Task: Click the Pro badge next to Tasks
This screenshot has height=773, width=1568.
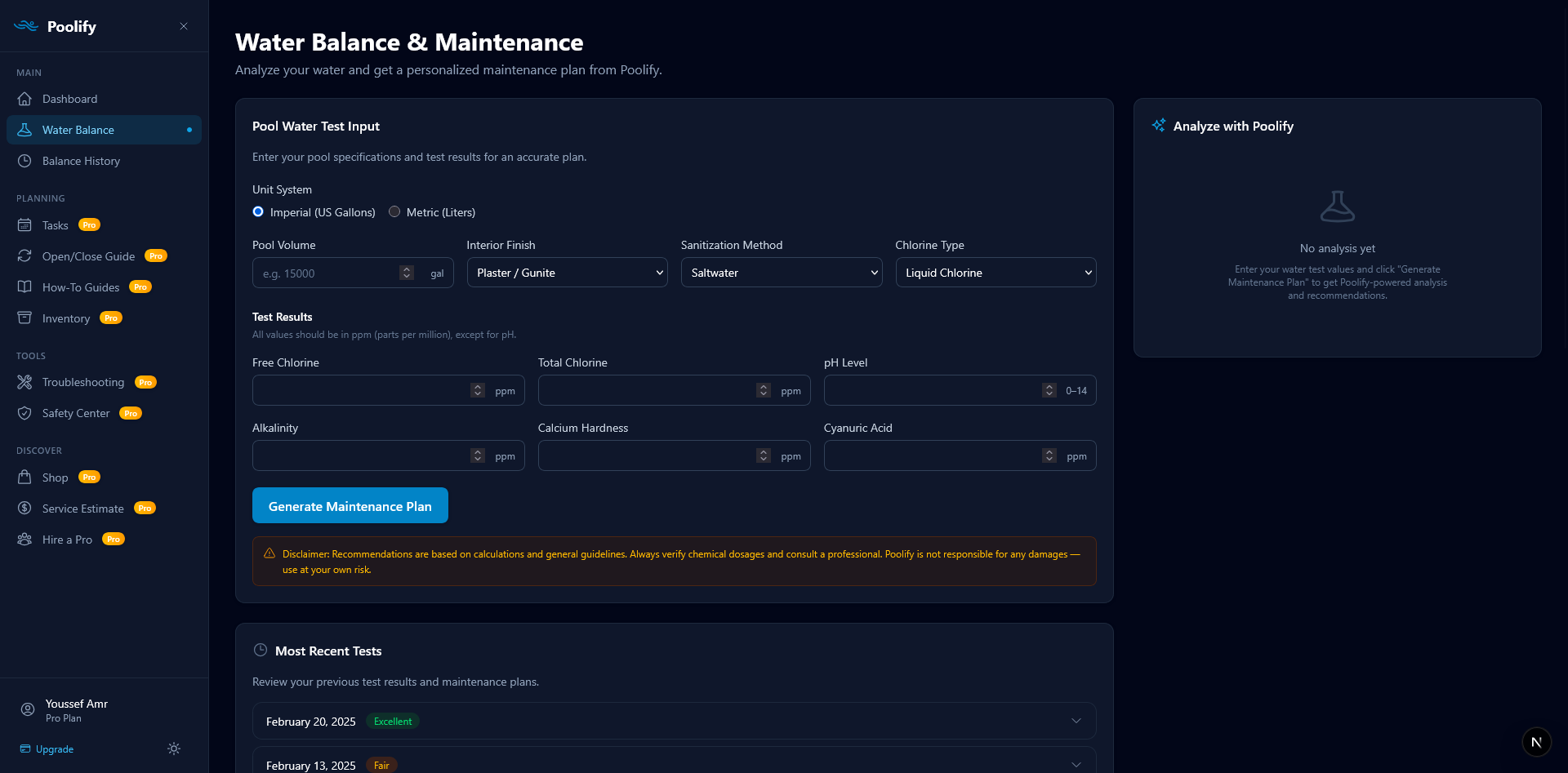Action: [90, 224]
